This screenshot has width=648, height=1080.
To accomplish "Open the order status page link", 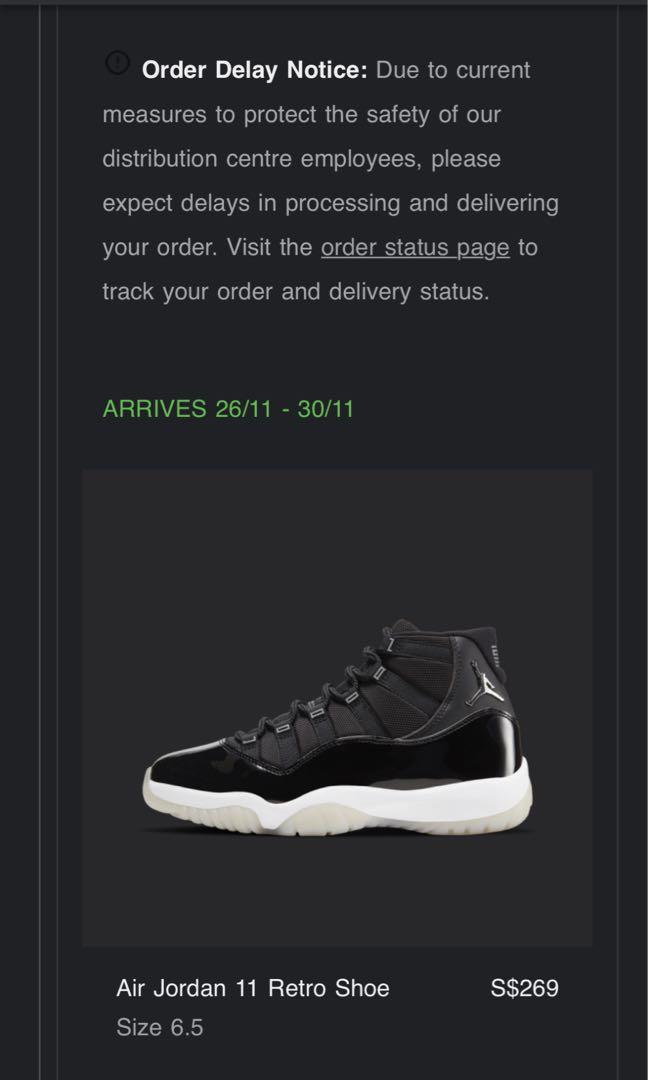I will point(415,247).
